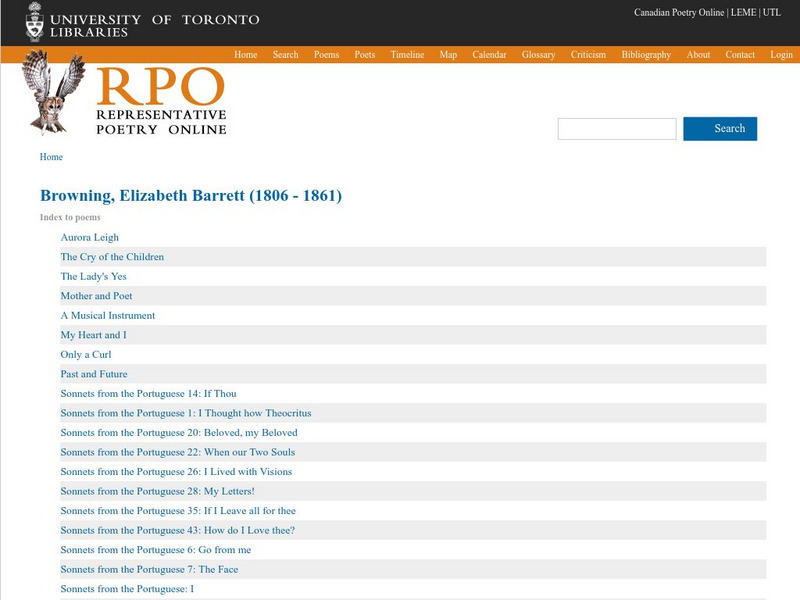Click University of Toronto Libraries title text

pos(155,26)
